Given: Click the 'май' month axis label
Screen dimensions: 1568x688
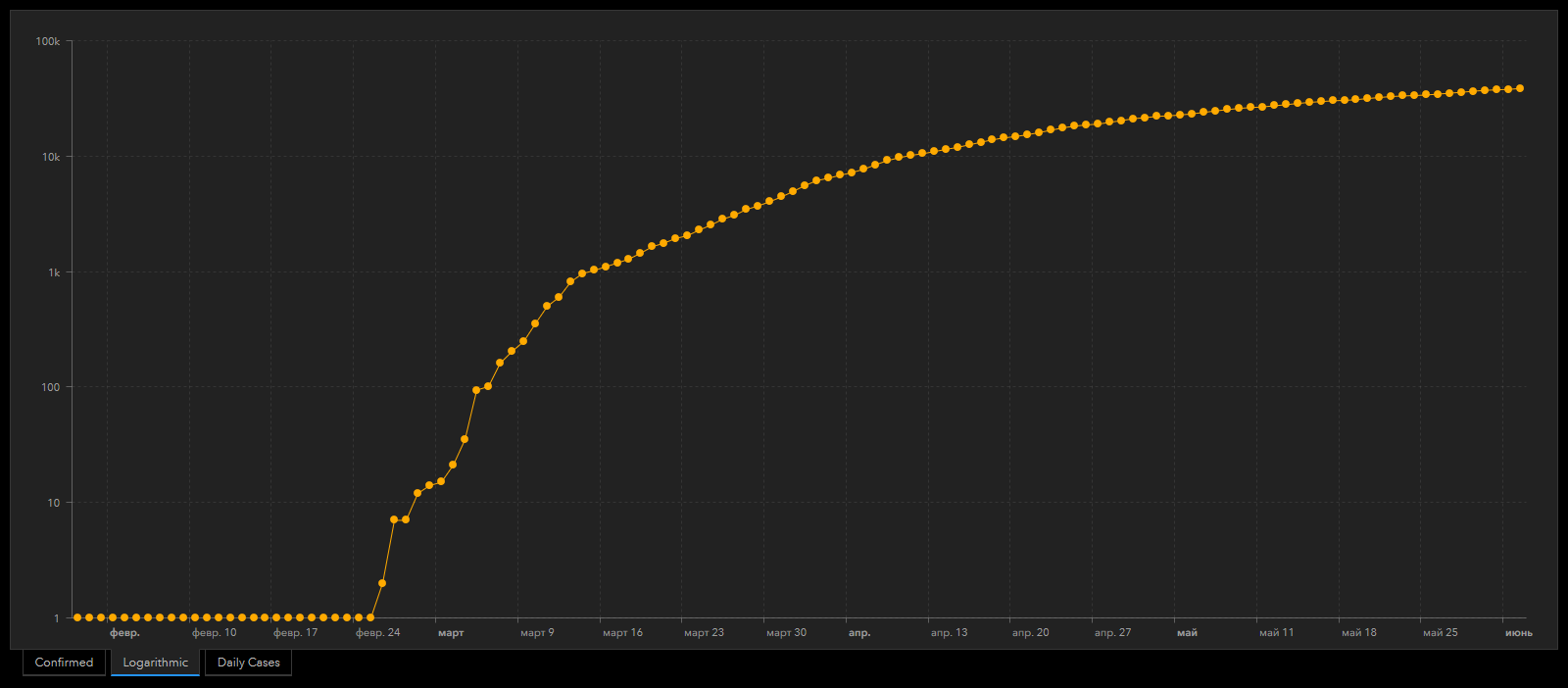Looking at the screenshot, I should [1187, 633].
